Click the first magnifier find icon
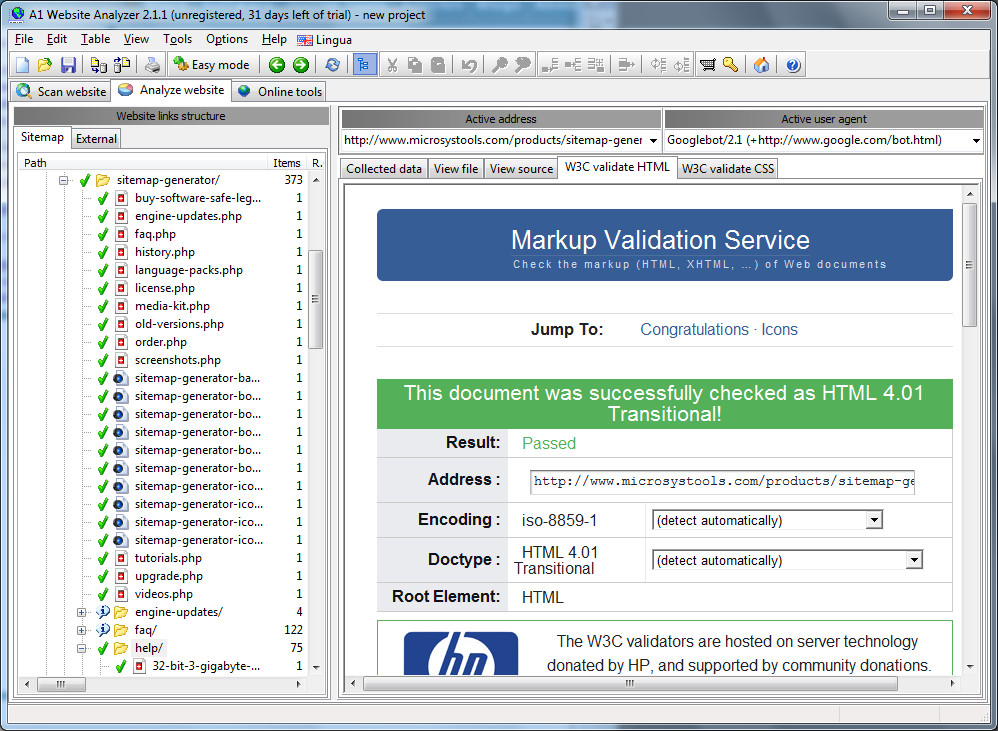The image size is (998, 731). click(500, 65)
